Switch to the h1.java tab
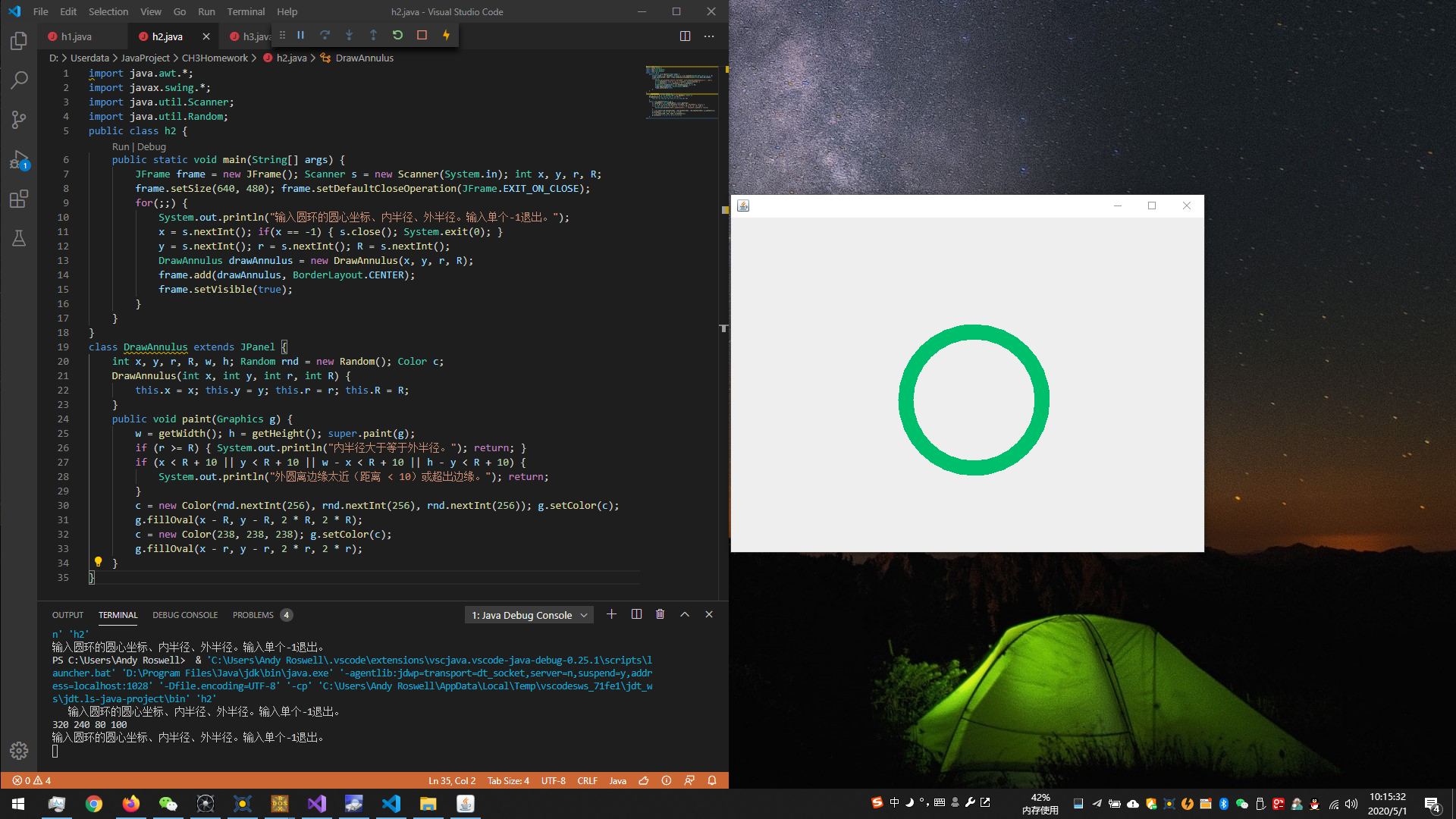 pos(77,36)
